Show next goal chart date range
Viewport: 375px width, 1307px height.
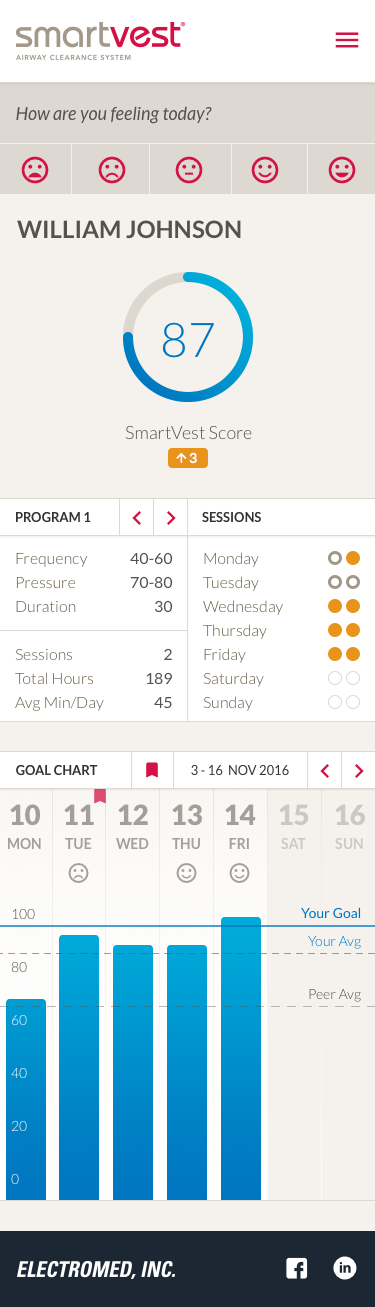coord(358,770)
